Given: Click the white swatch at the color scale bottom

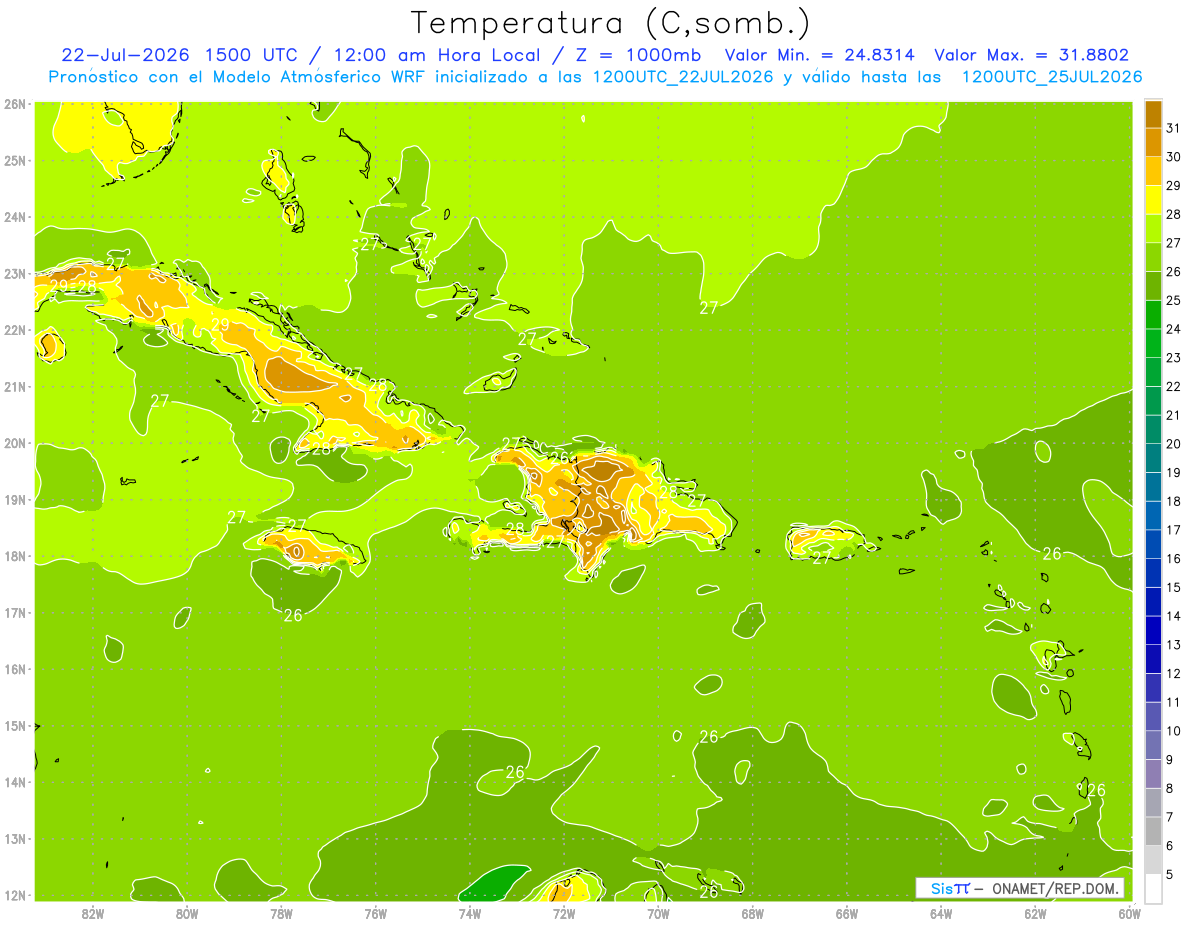Looking at the screenshot, I should 1153,888.
